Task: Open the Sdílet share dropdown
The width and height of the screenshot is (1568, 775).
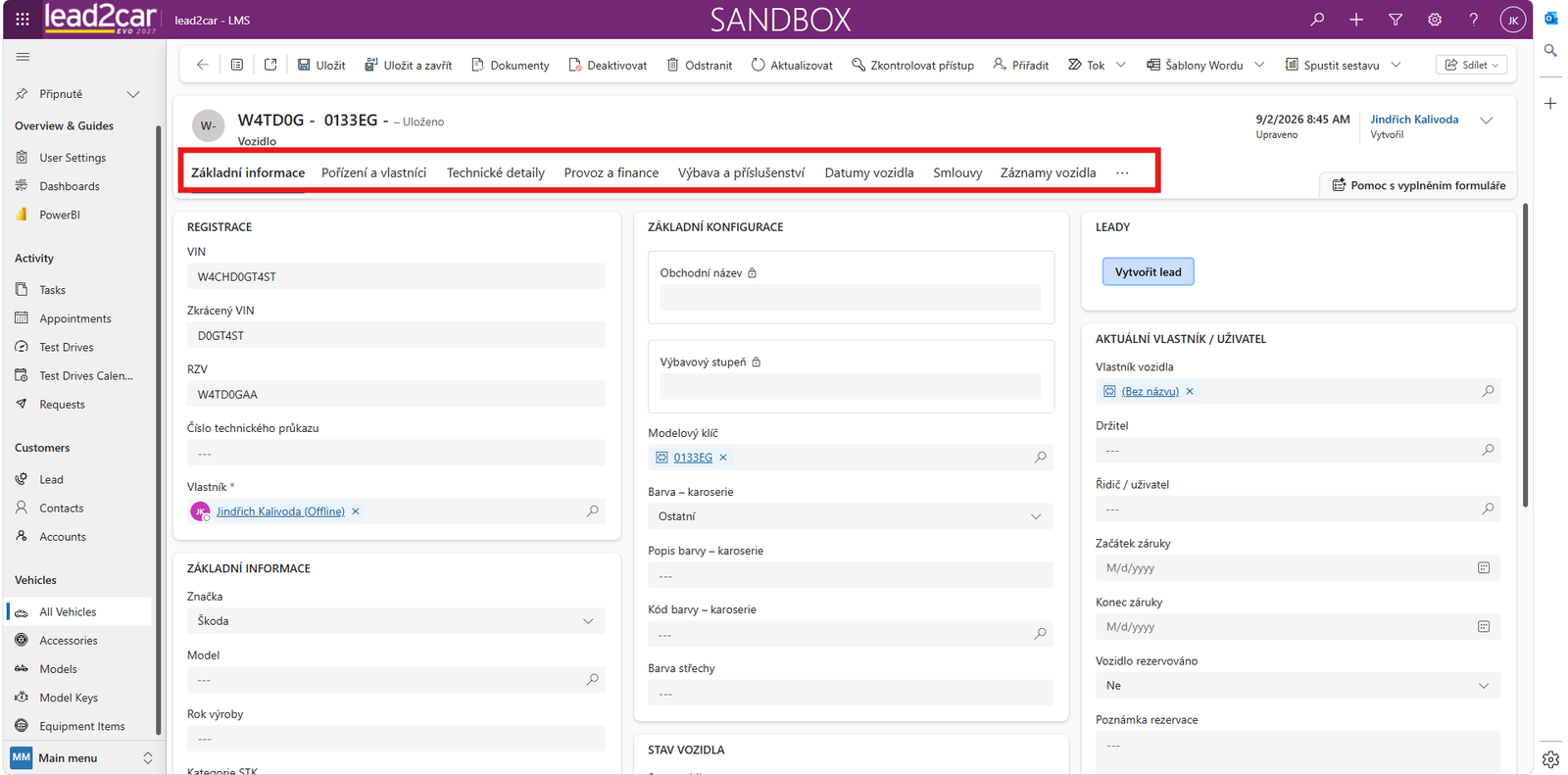Action: point(1471,65)
